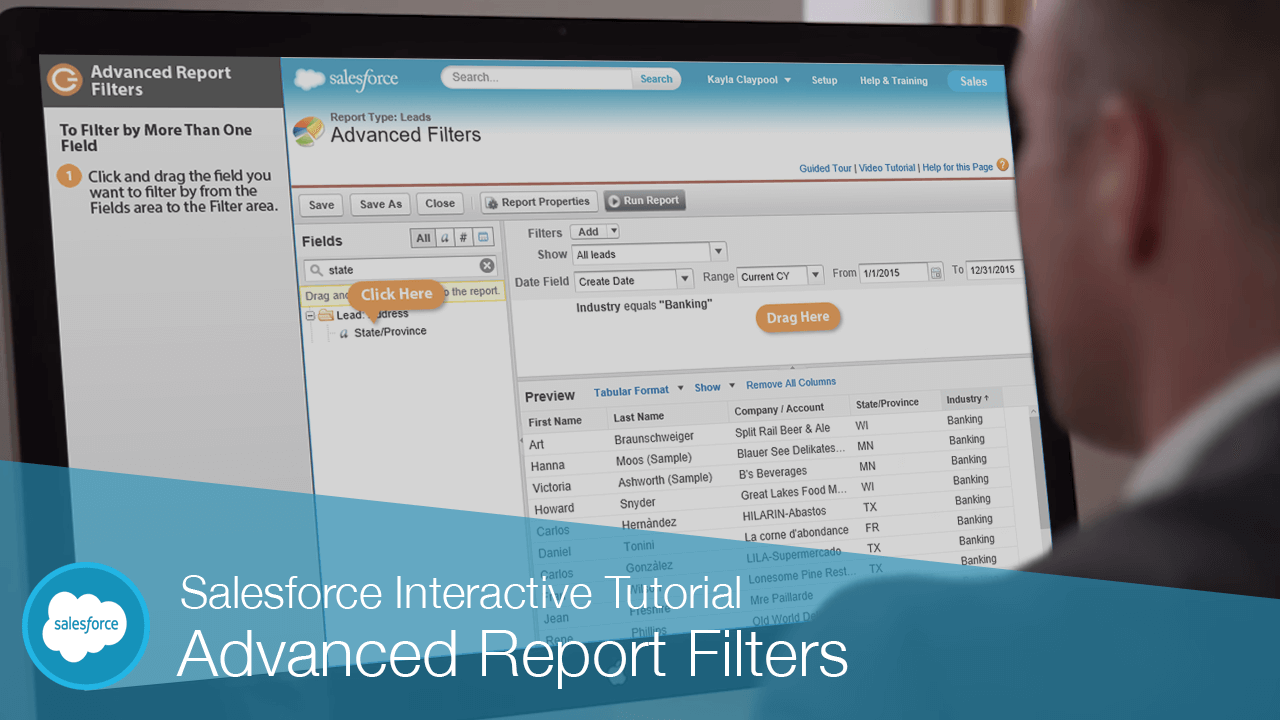
Task: Clear the state field search with the x icon
Action: (x=487, y=266)
